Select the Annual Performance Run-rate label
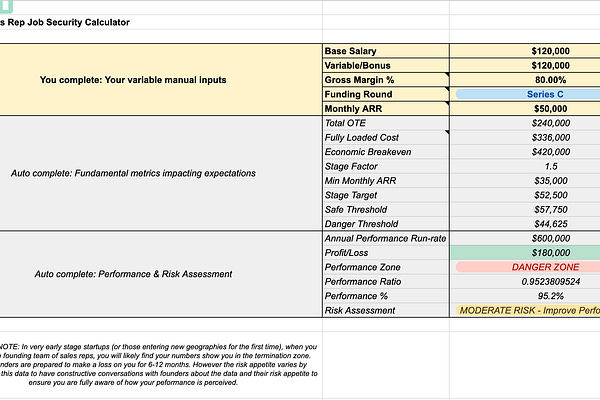 pos(386,238)
